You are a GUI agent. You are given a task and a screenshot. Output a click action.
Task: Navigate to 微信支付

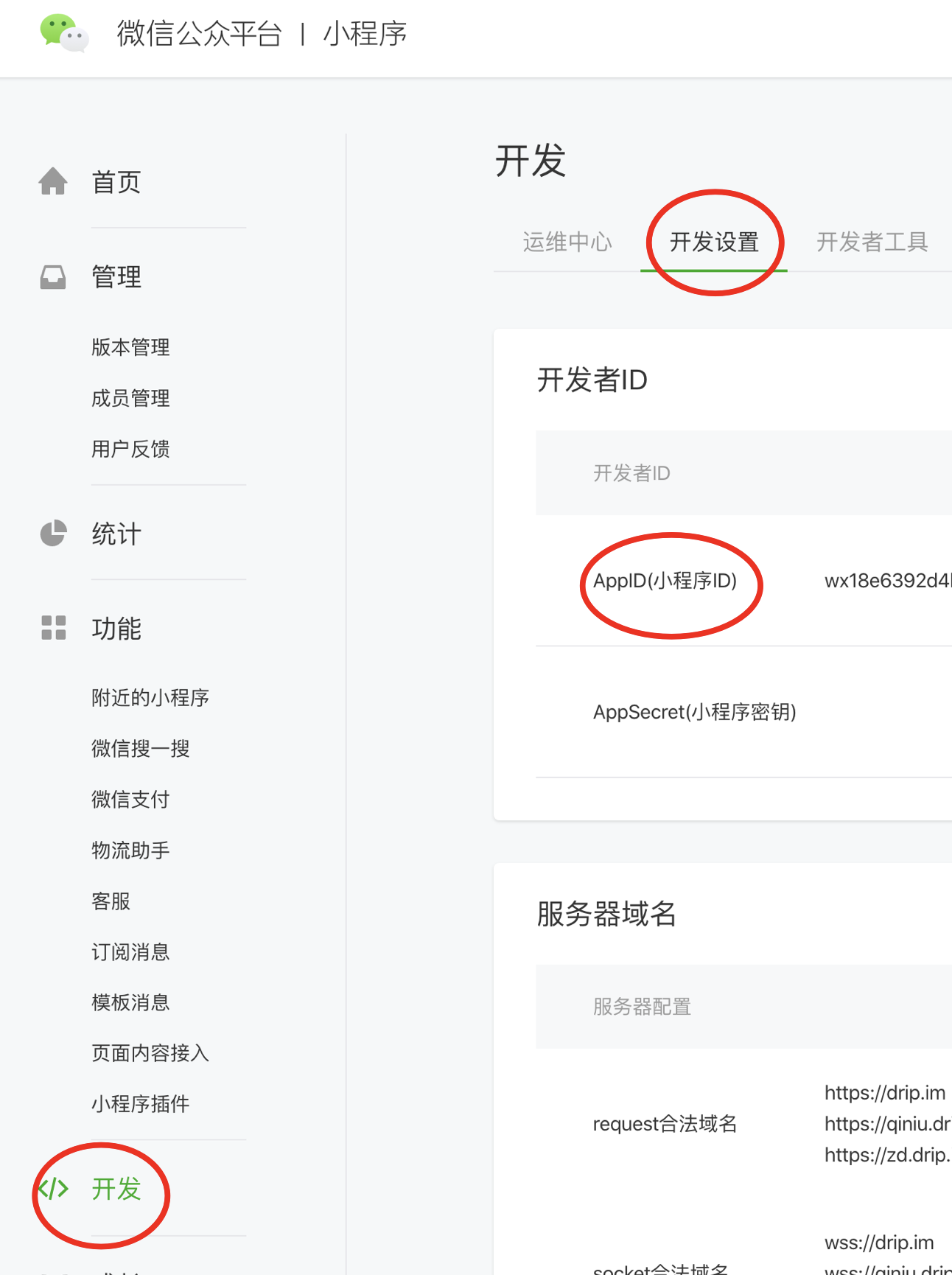pyautogui.click(x=130, y=799)
